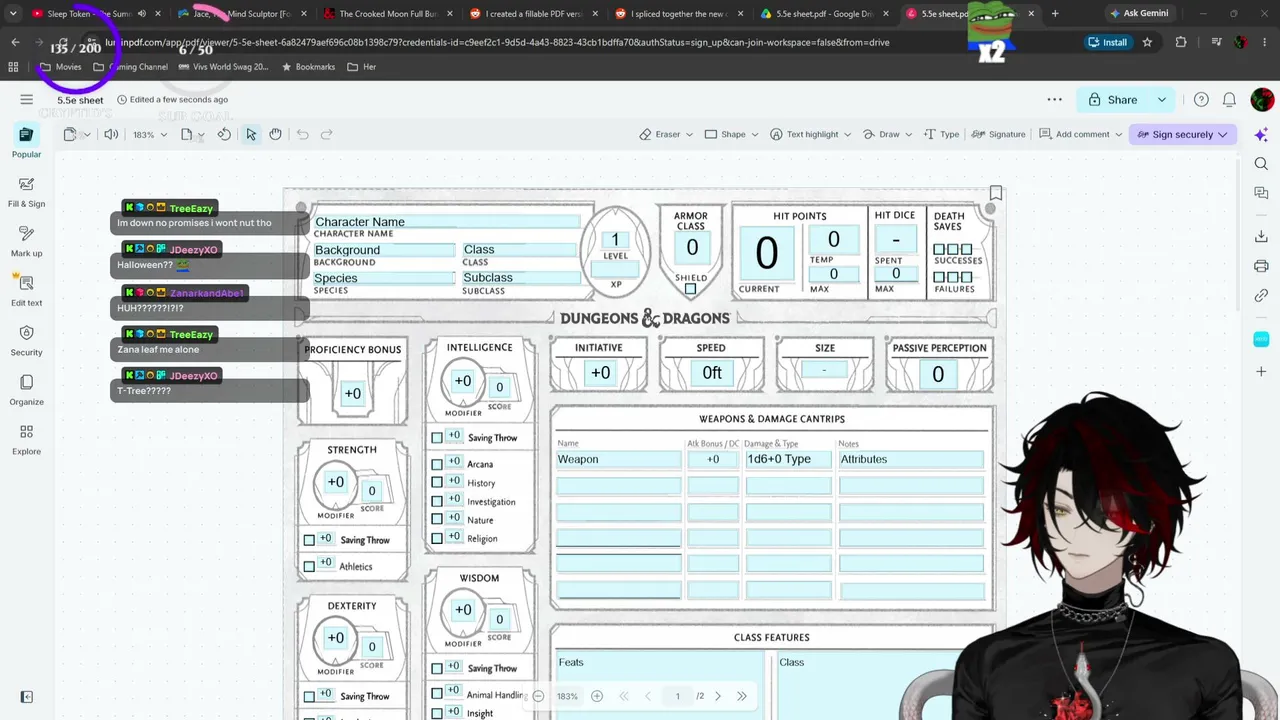The image size is (1280, 720).
Task: Check the Nature proficiency box
Action: pyautogui.click(x=437, y=520)
